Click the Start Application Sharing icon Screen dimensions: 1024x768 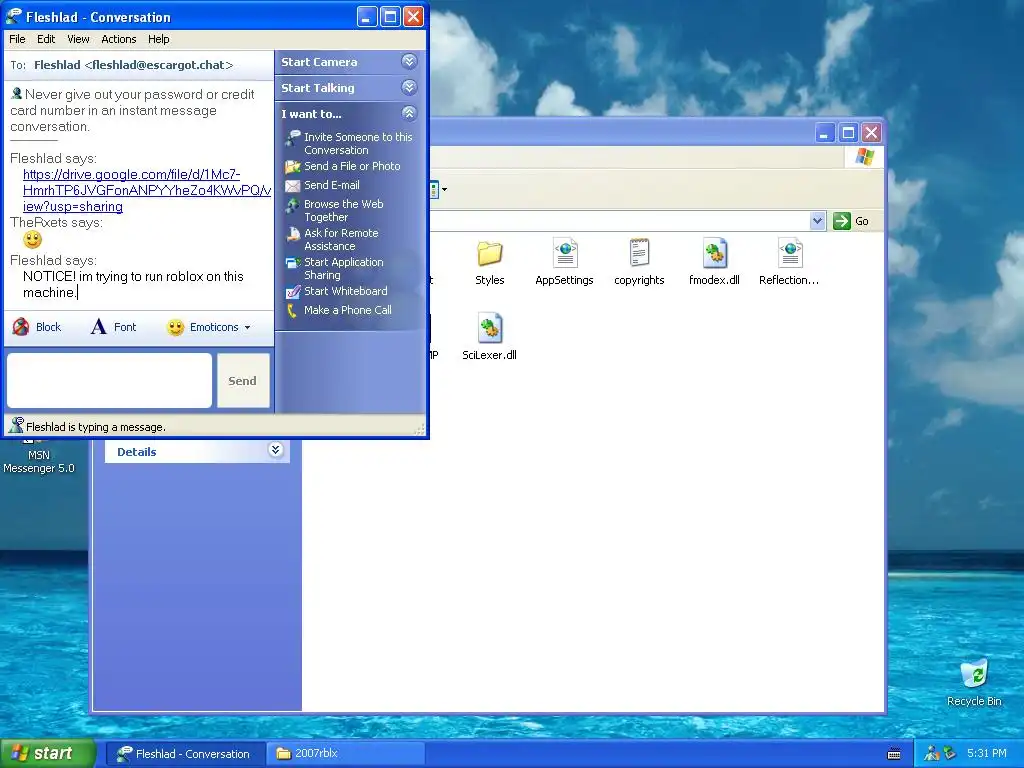293,263
